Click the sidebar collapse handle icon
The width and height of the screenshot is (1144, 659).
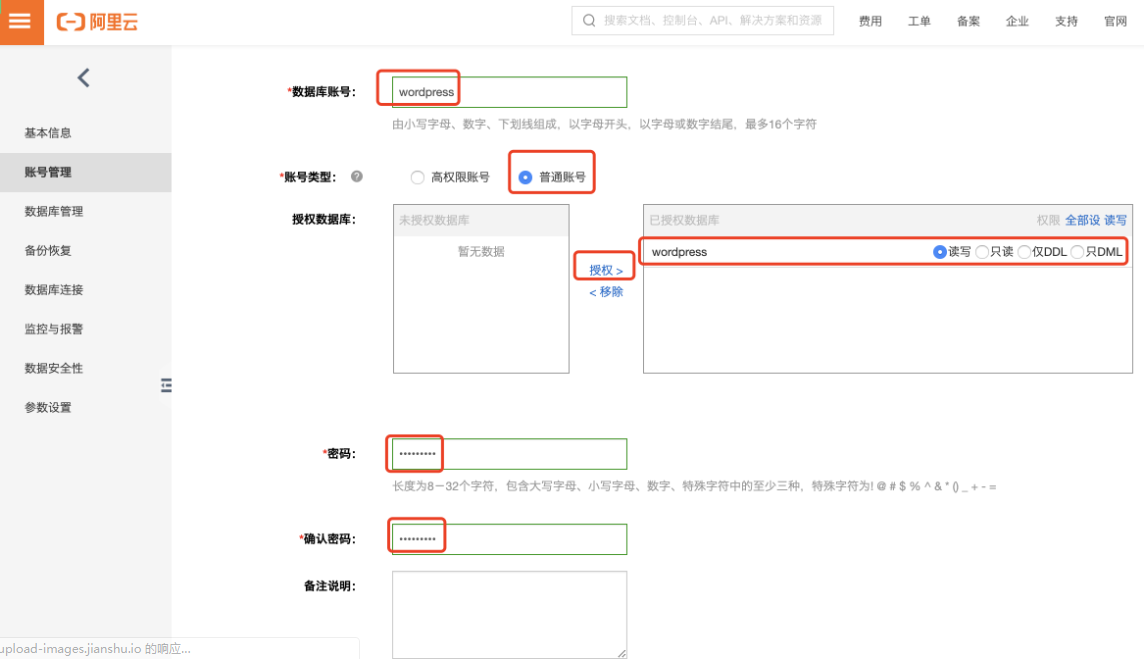166,385
